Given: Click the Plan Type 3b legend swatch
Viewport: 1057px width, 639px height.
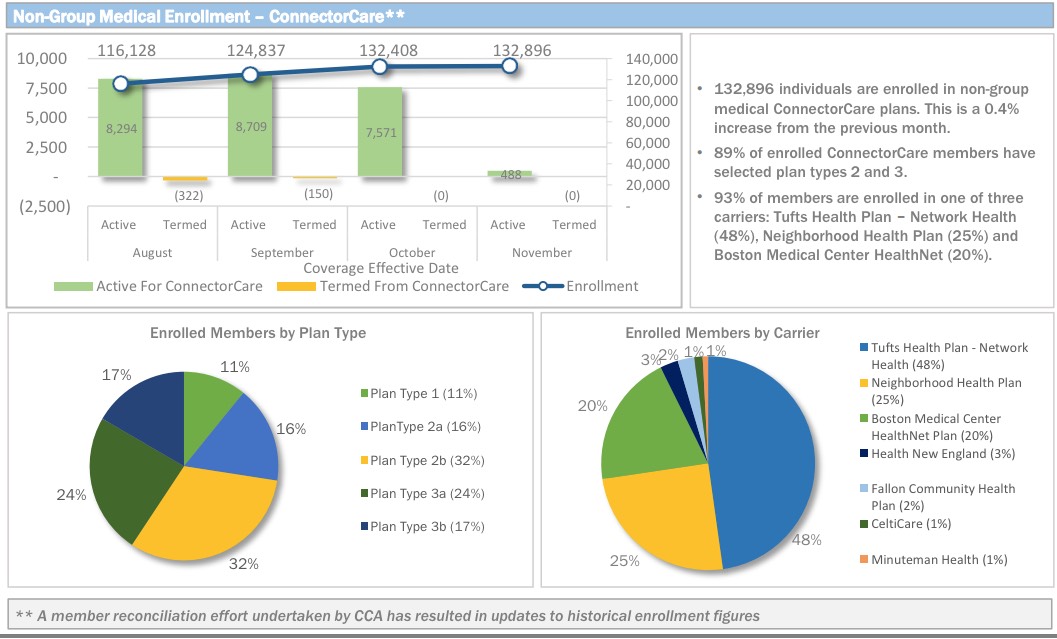Looking at the screenshot, I should coord(364,526).
